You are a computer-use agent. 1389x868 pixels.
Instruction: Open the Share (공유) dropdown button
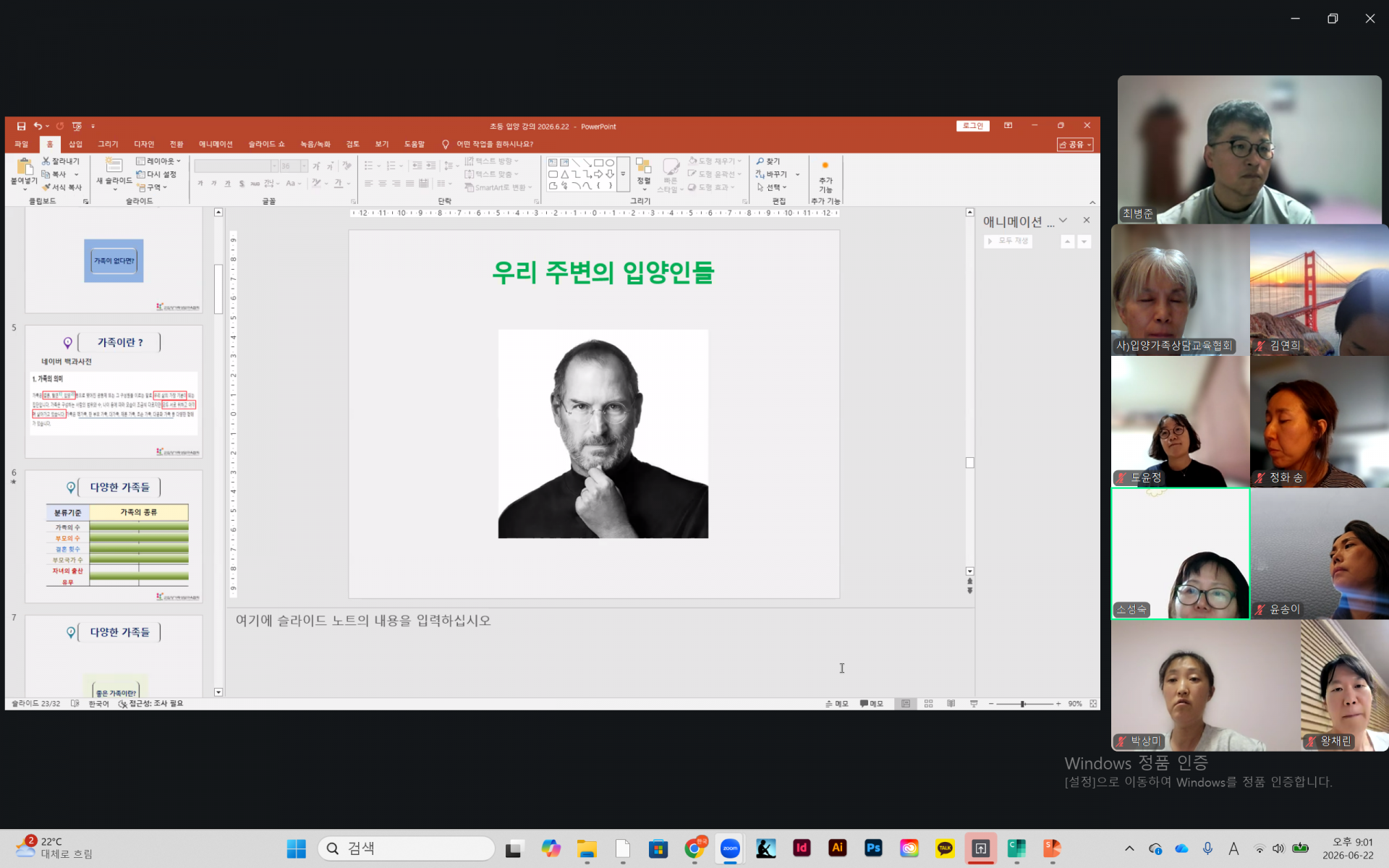coord(1075,145)
